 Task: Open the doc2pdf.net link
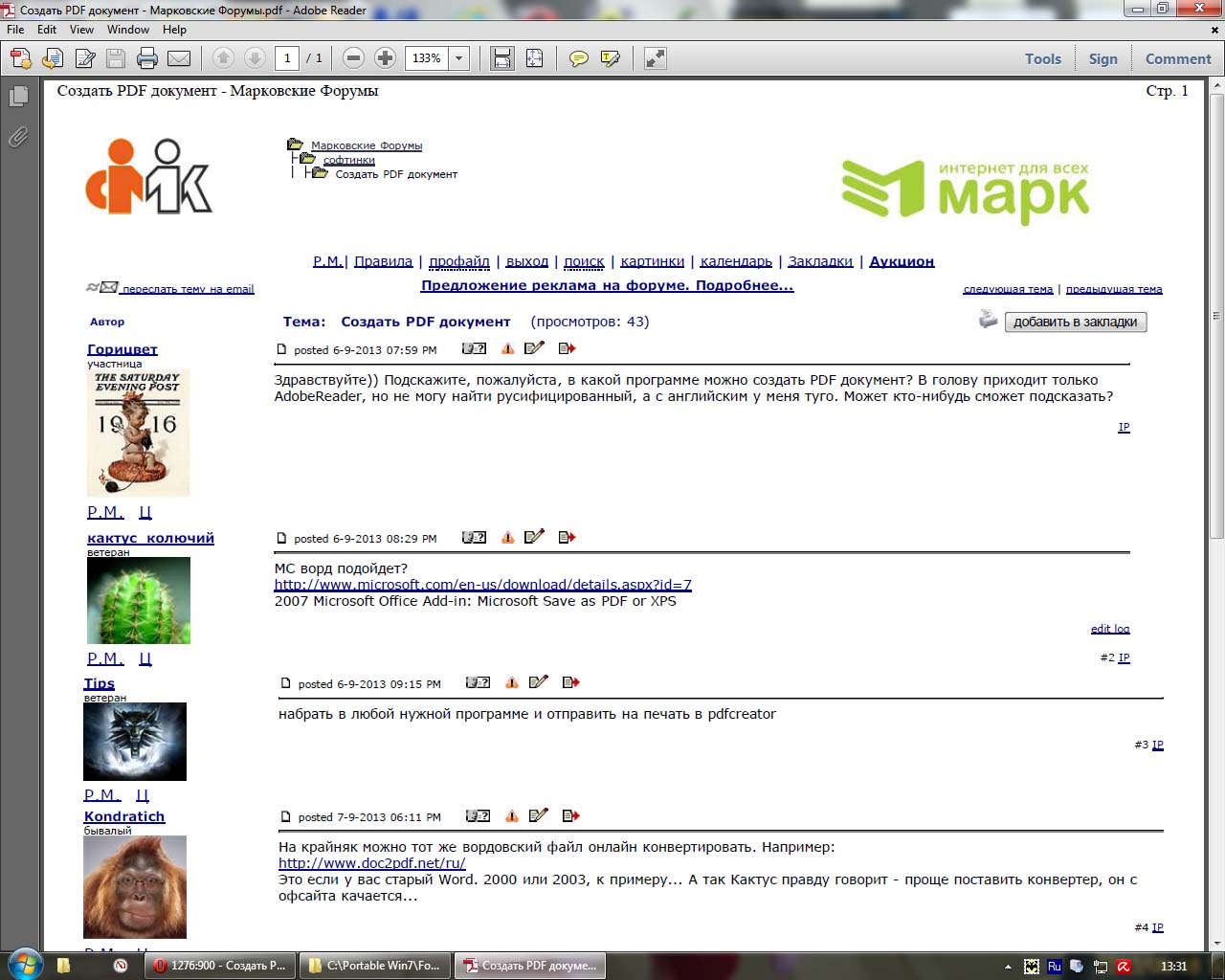click(x=371, y=863)
